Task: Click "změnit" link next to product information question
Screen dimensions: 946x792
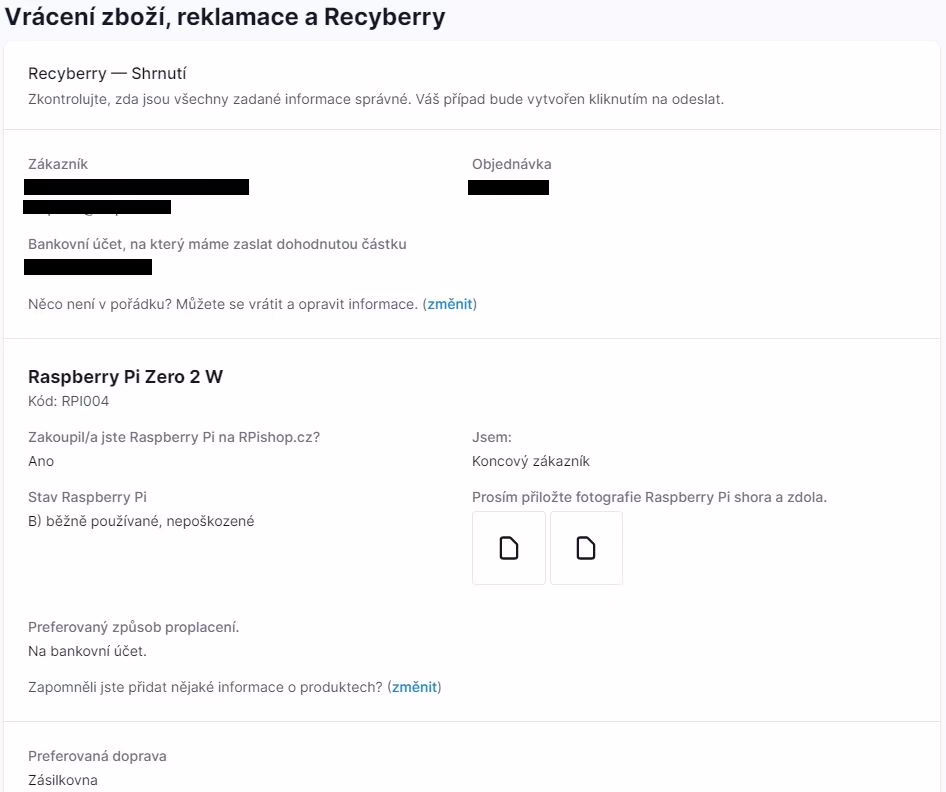Action: click(x=414, y=687)
